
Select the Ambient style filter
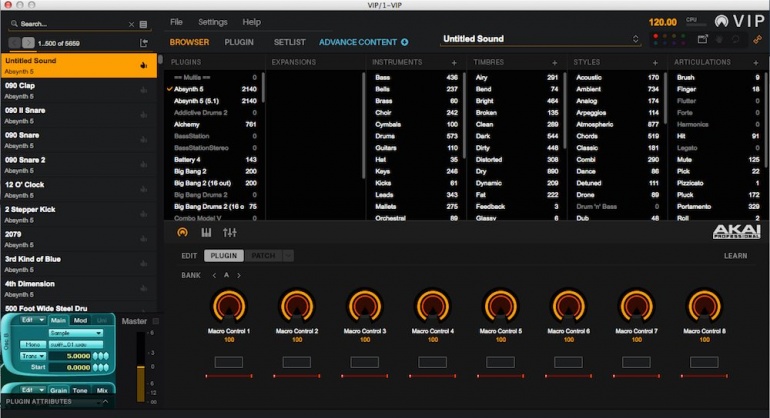pyautogui.click(x=617, y=89)
